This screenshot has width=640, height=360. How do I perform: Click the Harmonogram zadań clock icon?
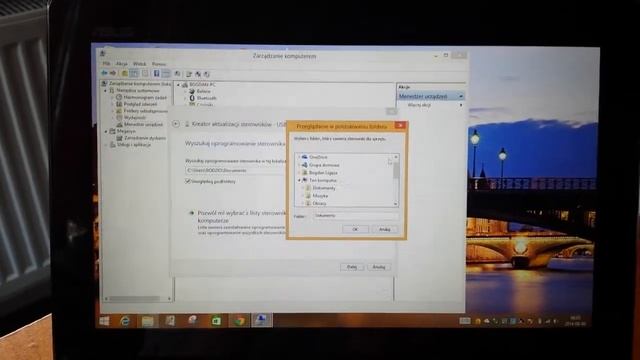(x=119, y=97)
